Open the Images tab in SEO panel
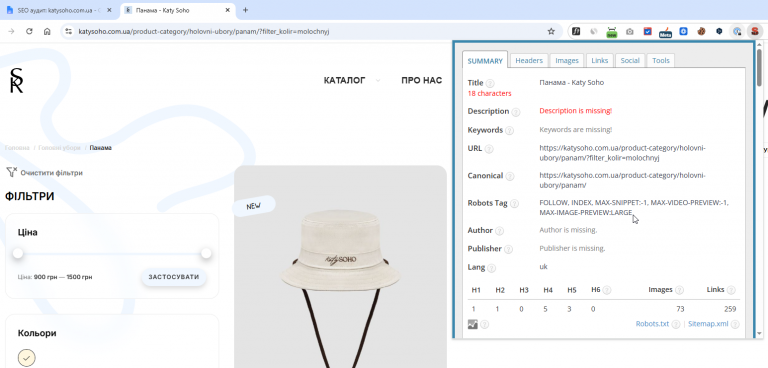 [567, 60]
